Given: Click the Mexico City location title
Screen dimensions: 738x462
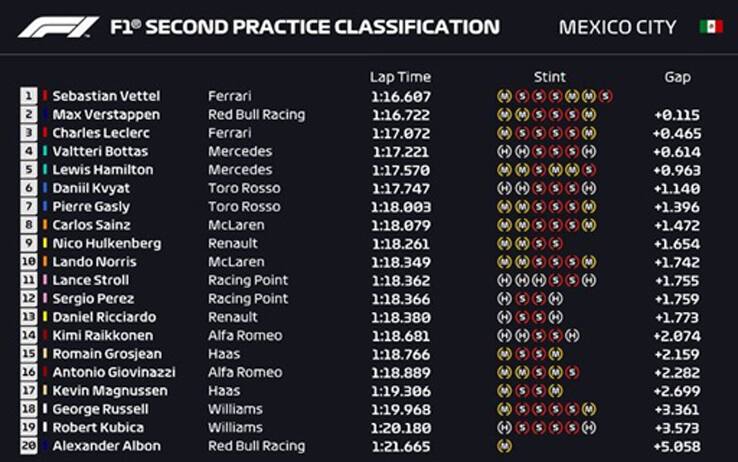Looking at the screenshot, I should point(617,27).
